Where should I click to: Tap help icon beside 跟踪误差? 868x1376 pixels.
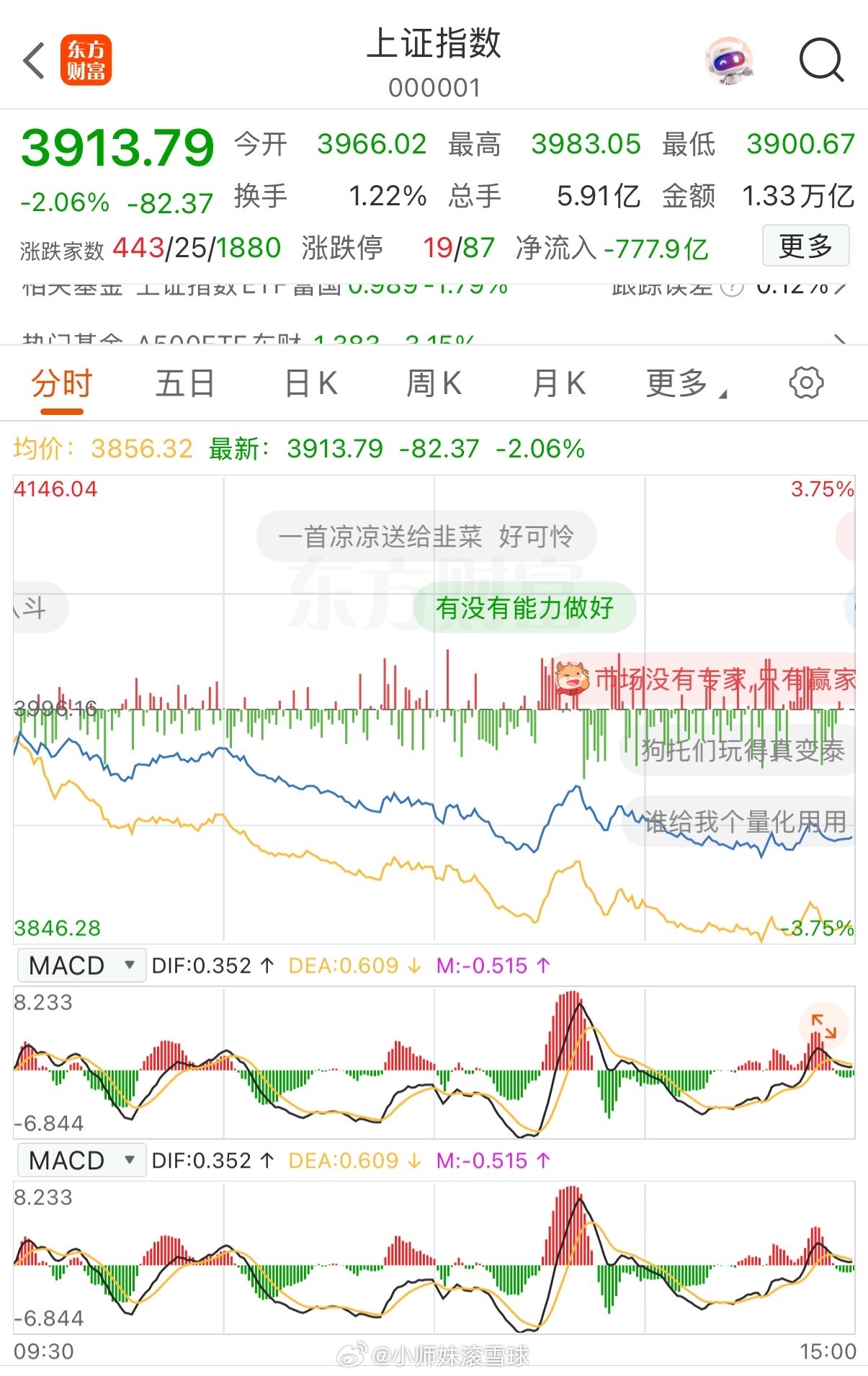[732, 288]
